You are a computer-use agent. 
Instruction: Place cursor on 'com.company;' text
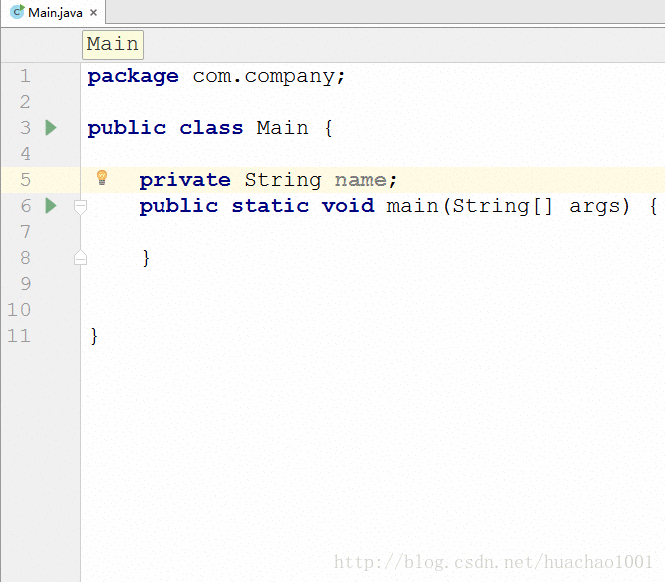click(x=269, y=77)
